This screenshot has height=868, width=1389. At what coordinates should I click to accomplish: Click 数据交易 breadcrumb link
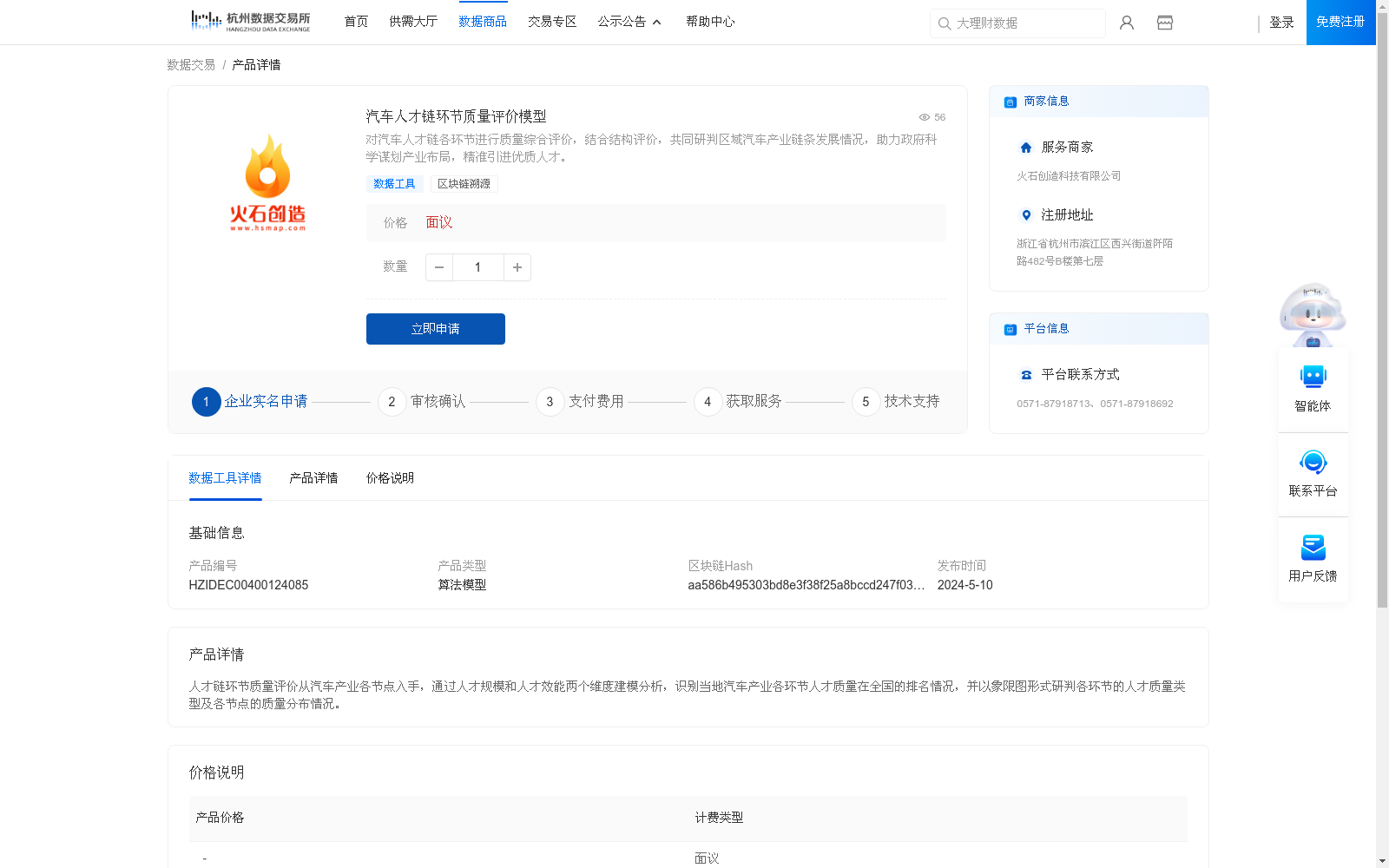click(x=191, y=65)
